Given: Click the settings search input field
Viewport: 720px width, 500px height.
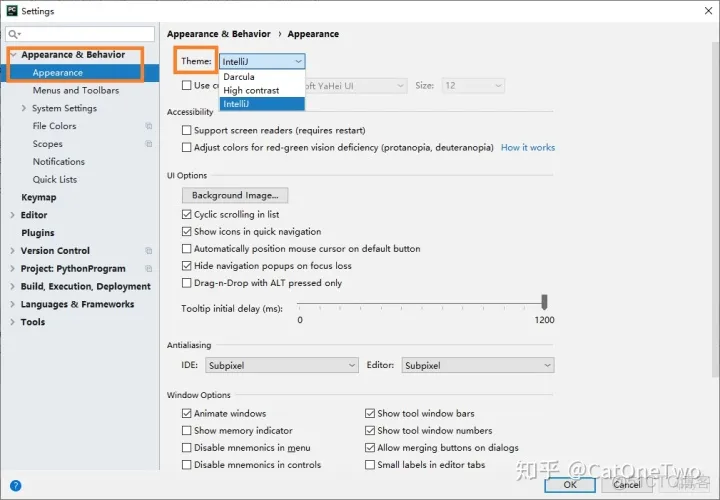Looking at the screenshot, I should click(x=80, y=34).
